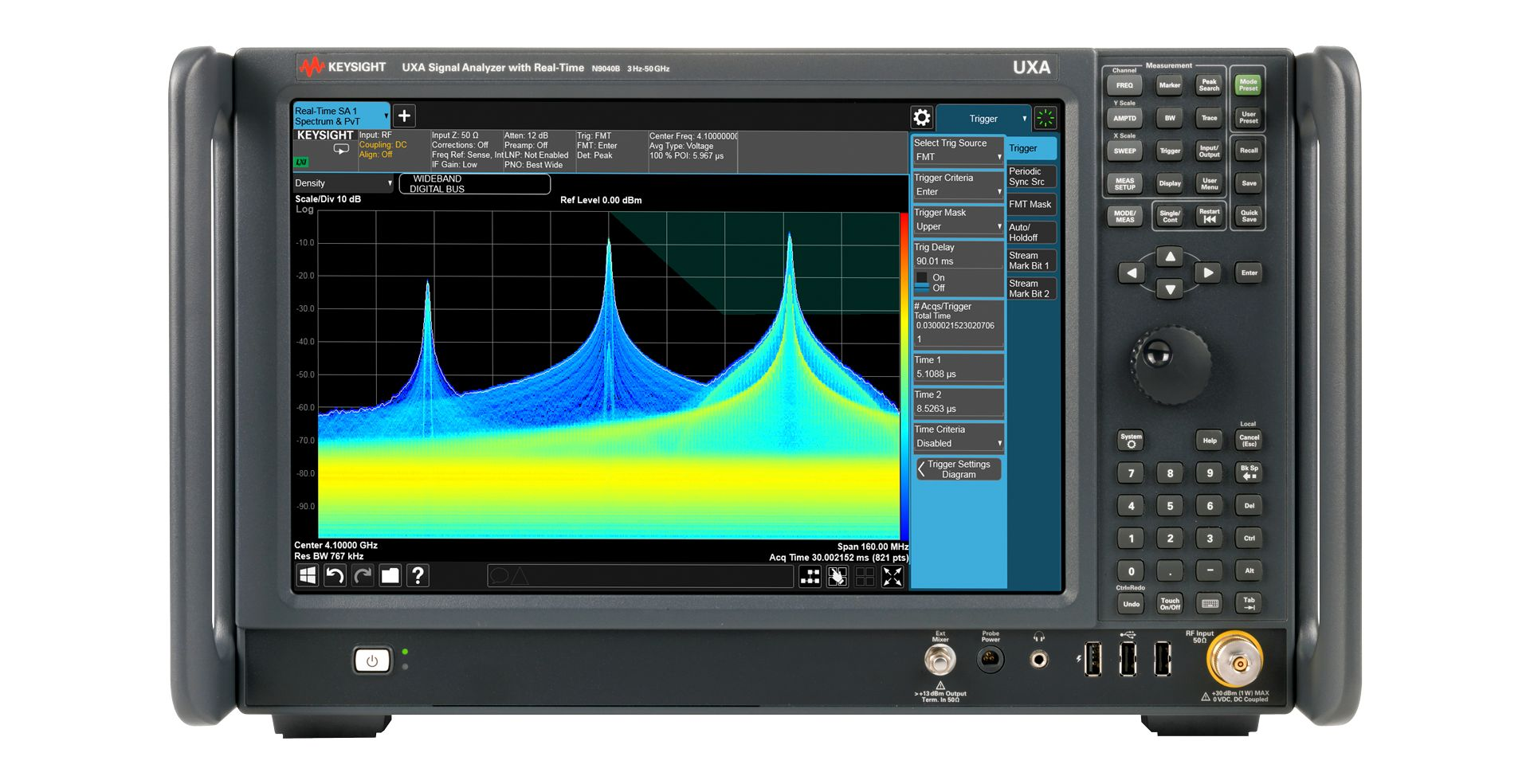The height and width of the screenshot is (784, 1530).
Task: Click the Windows Start icon on the analyzer screen
Action: pos(308,575)
